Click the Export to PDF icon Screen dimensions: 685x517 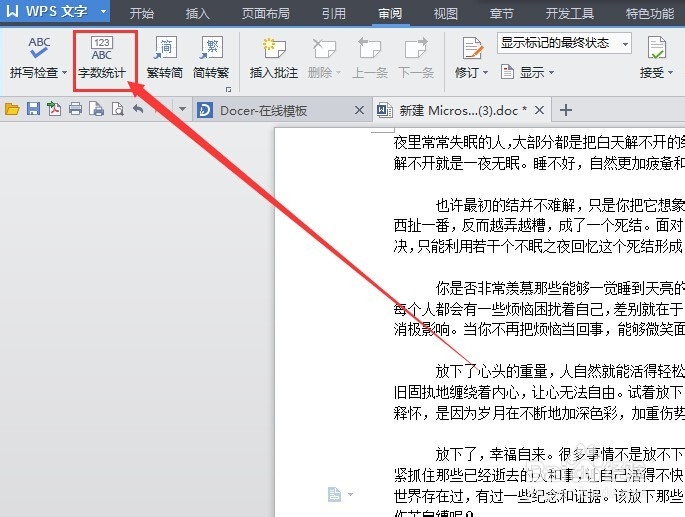[x=54, y=109]
